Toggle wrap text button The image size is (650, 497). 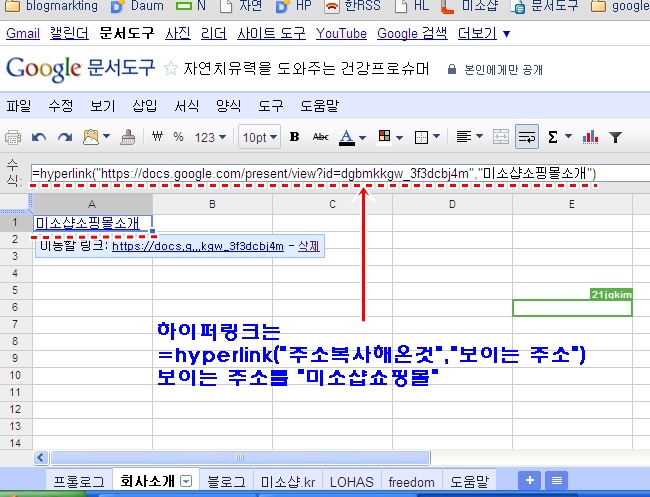[x=527, y=136]
